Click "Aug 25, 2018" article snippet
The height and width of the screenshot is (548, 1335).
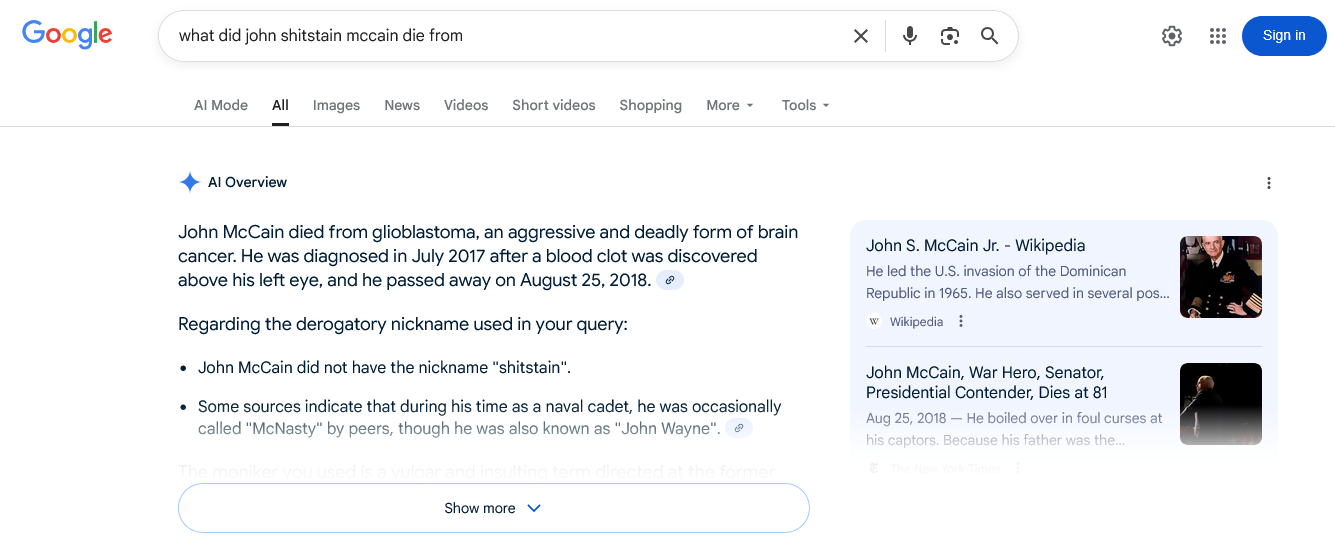click(x=1014, y=429)
